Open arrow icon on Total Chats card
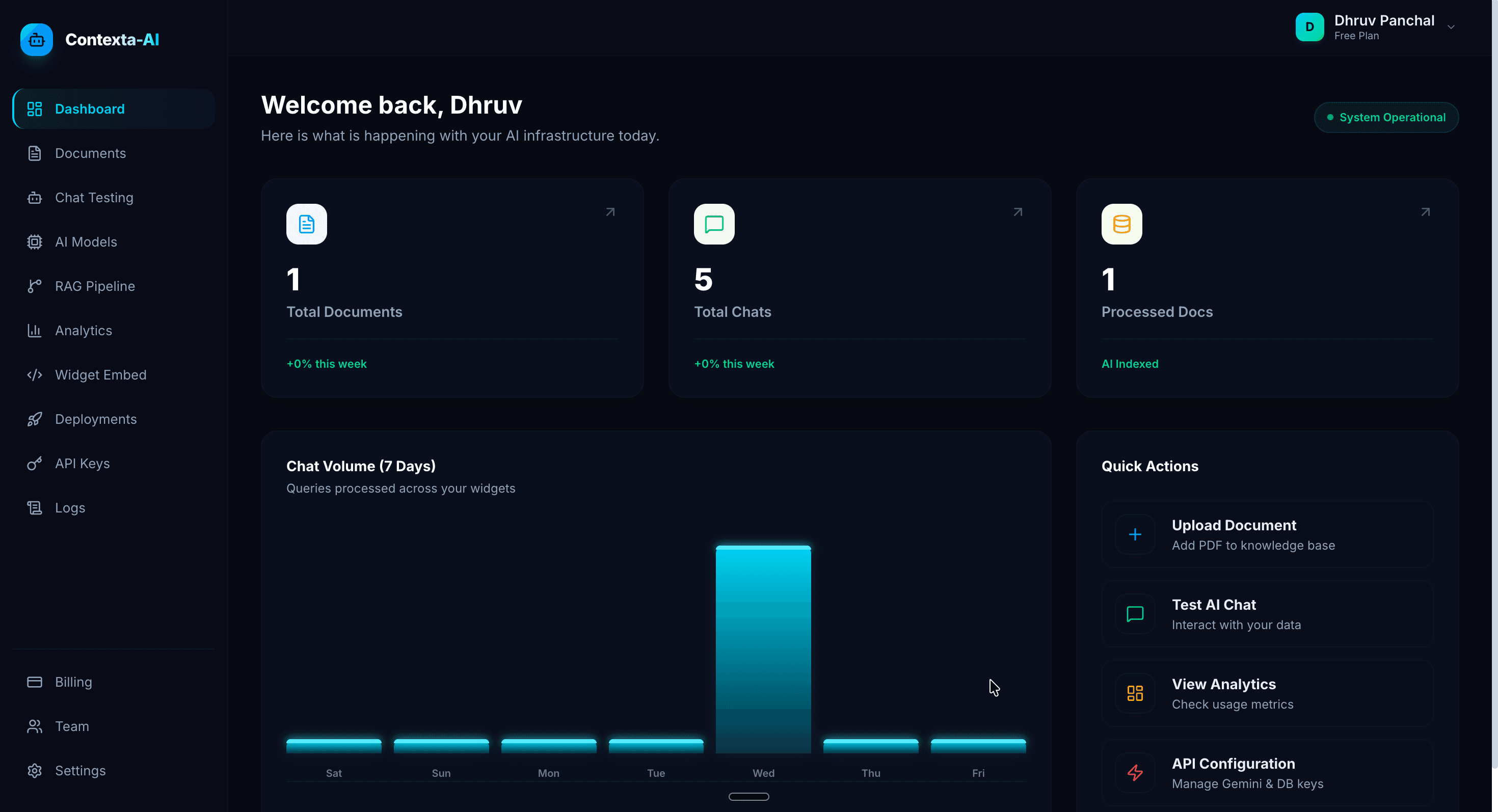 coord(1018,212)
